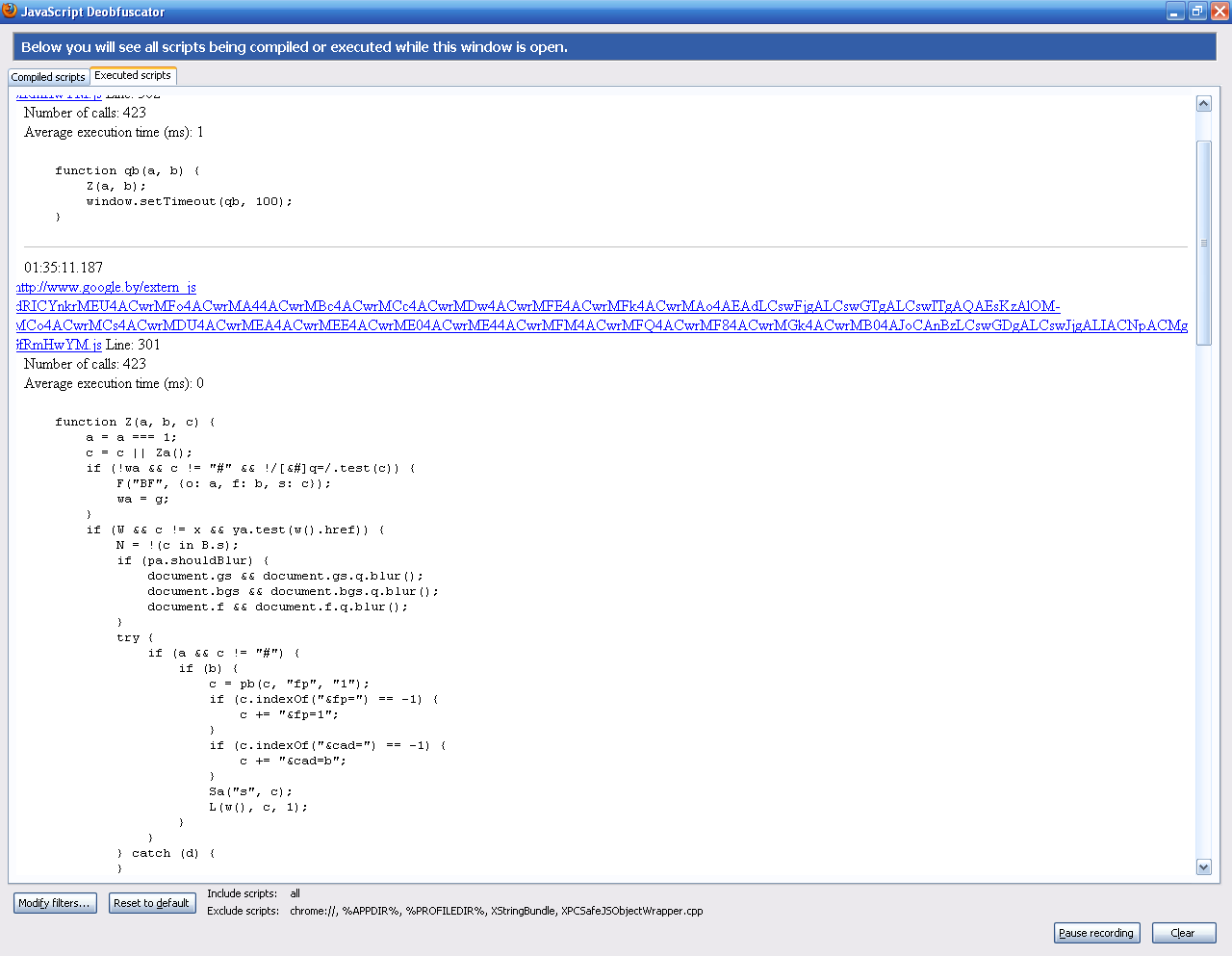This screenshot has height=956, width=1232.
Task: Click the Firefox icon in title bar
Action: (10, 11)
